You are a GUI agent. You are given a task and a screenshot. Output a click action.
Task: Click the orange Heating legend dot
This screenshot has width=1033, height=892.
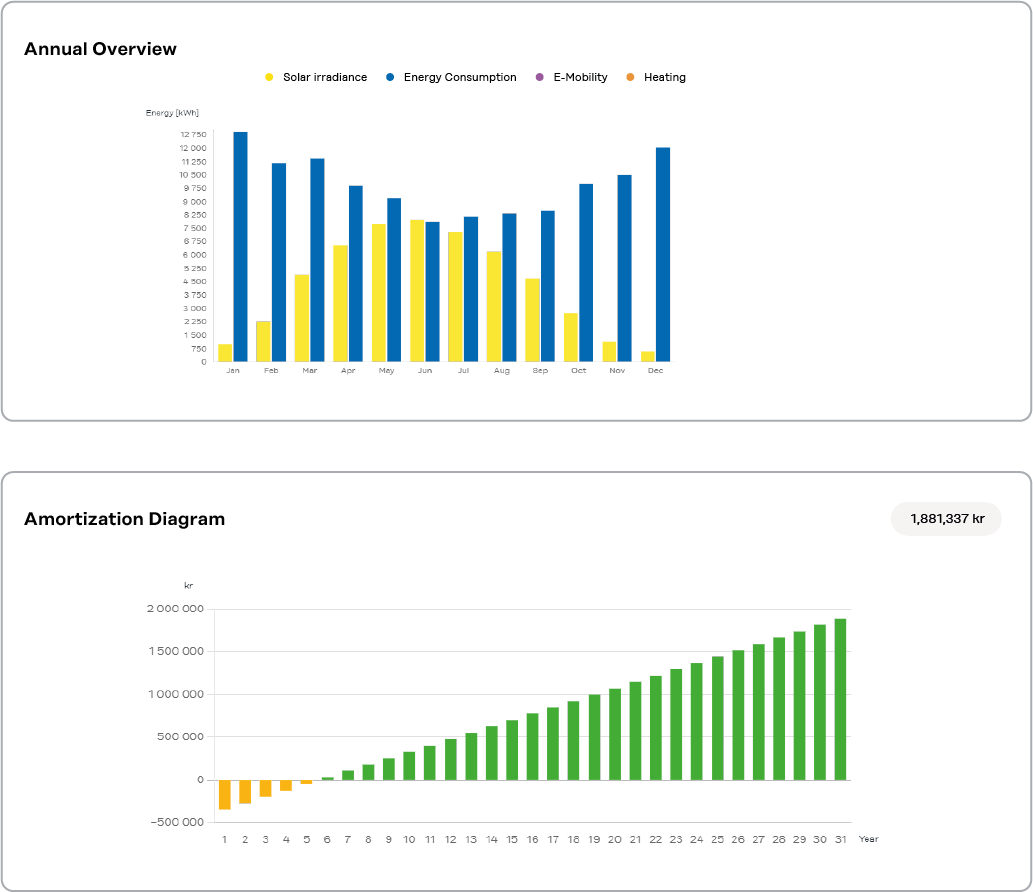coord(630,77)
